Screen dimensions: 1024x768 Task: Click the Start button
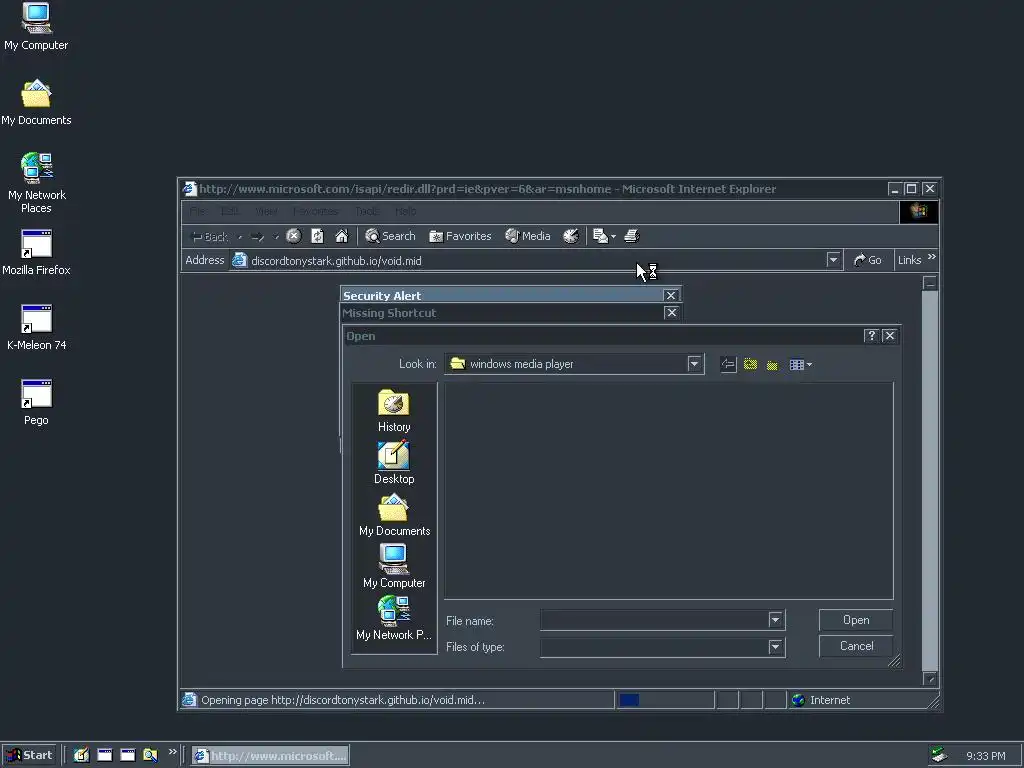click(29, 755)
